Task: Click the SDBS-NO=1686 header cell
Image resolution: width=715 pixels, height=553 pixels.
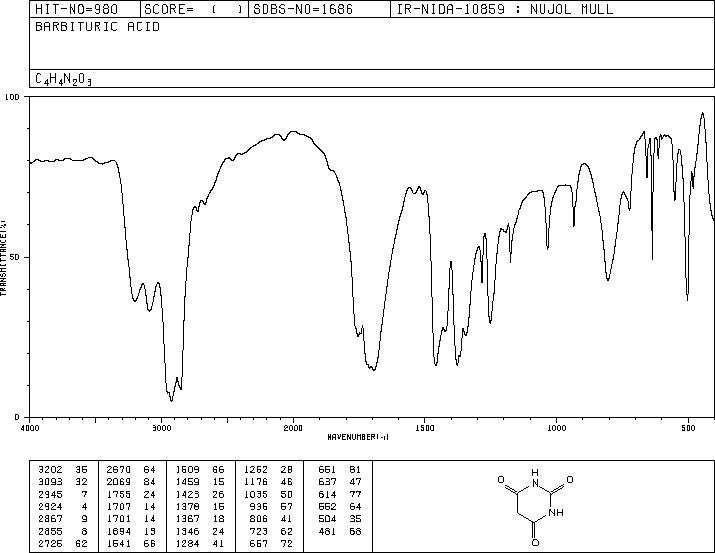Action: (x=319, y=9)
